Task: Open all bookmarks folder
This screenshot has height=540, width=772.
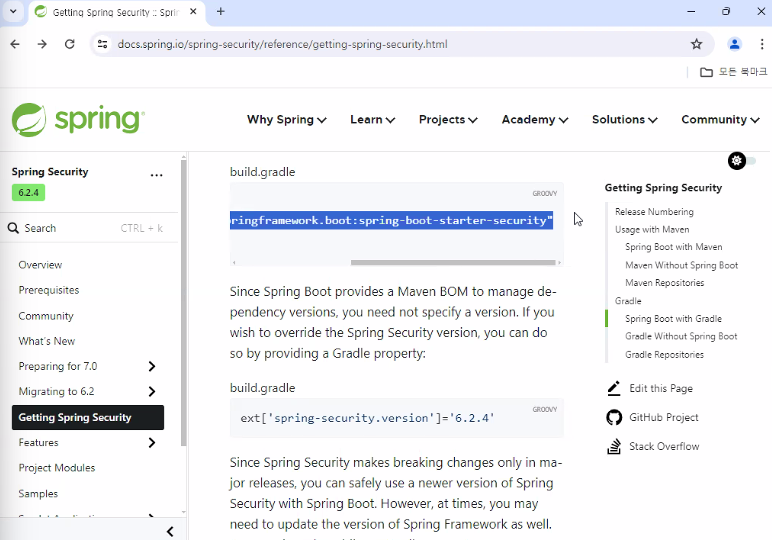Action: pyautogui.click(x=734, y=72)
